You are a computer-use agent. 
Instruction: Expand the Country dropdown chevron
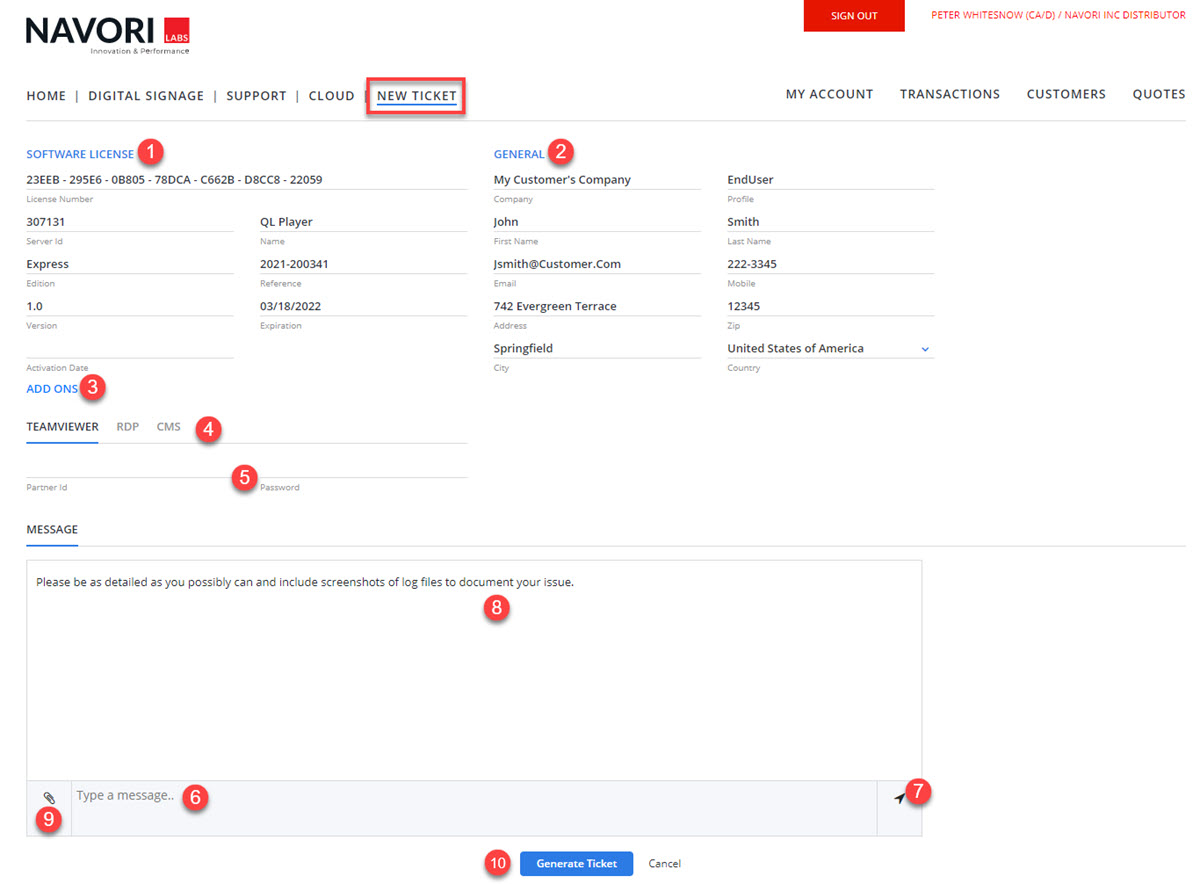925,349
